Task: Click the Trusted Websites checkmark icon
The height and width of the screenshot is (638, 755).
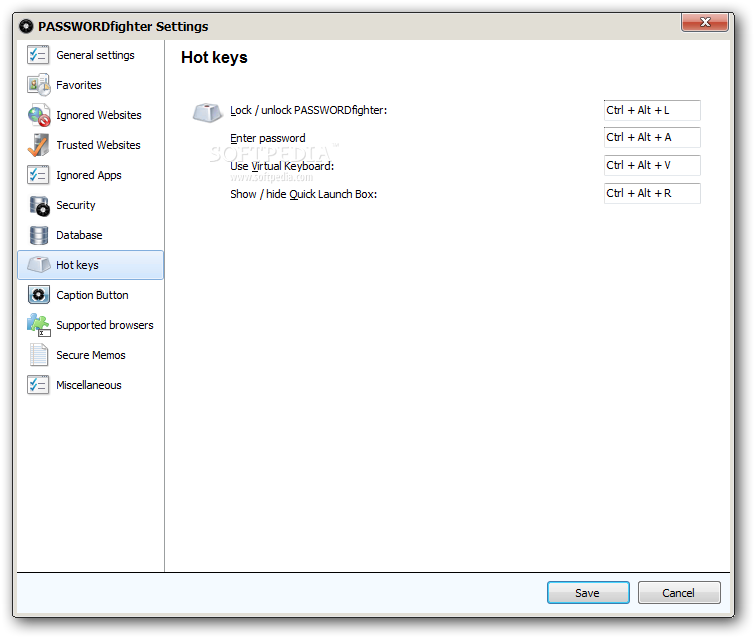Action: [x=39, y=145]
